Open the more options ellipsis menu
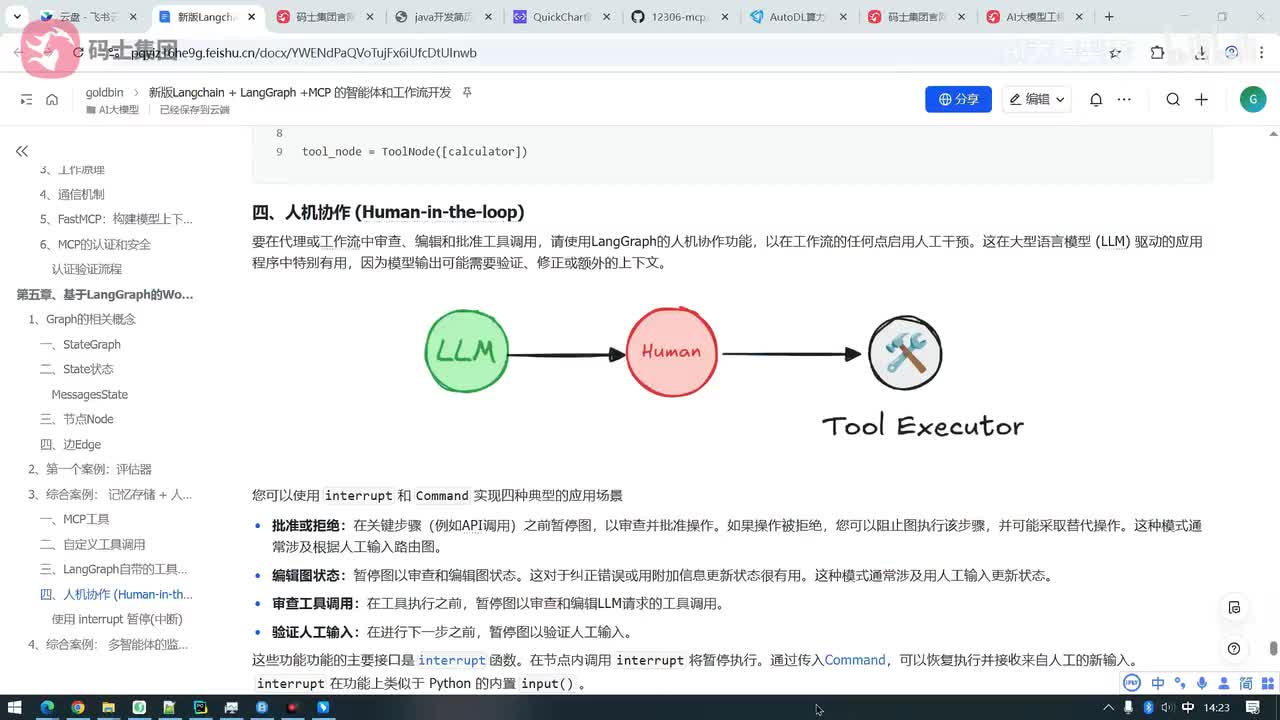This screenshot has width=1280, height=720. click(1124, 99)
